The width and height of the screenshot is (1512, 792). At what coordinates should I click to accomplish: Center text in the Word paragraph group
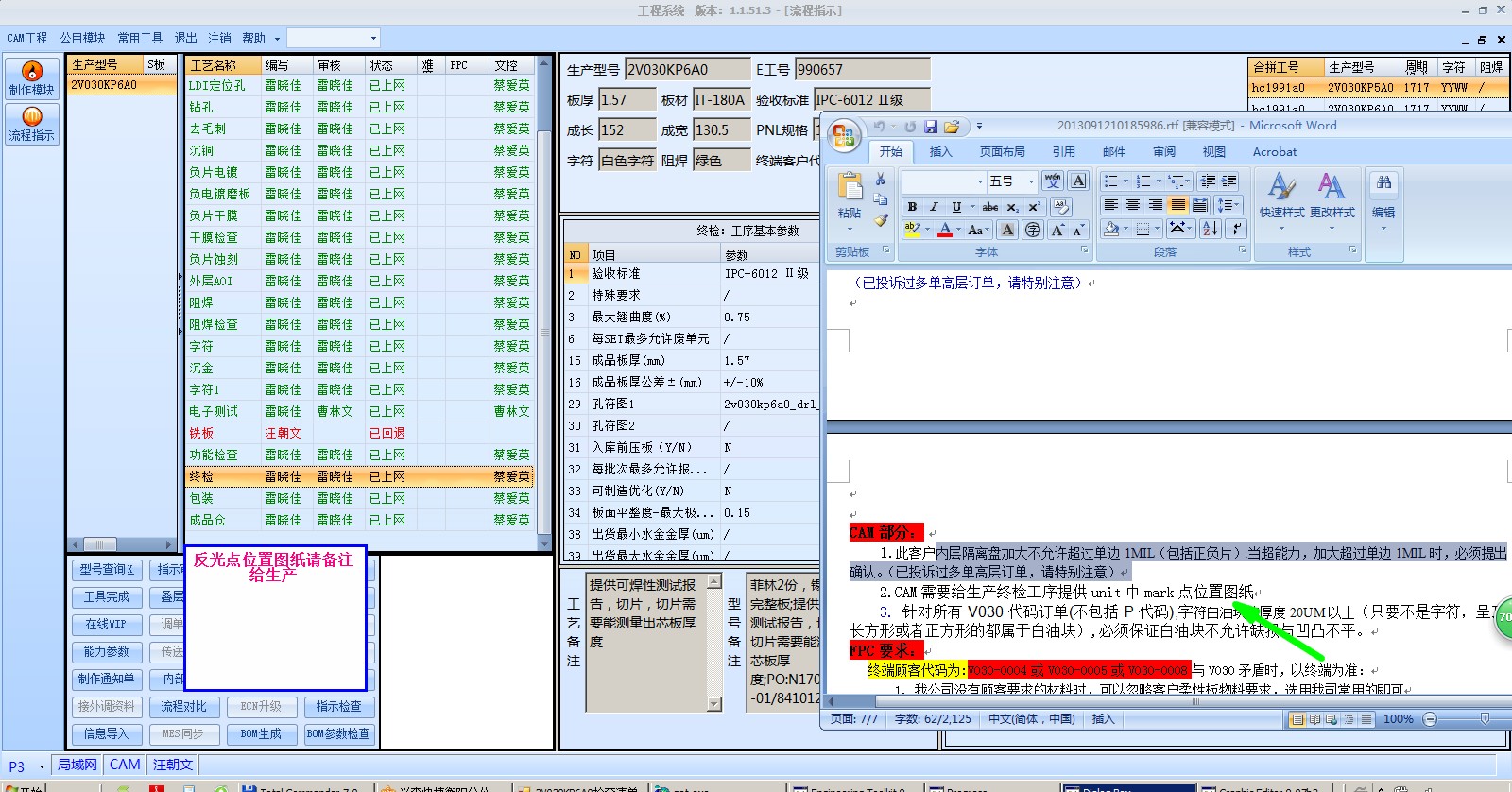[1133, 204]
